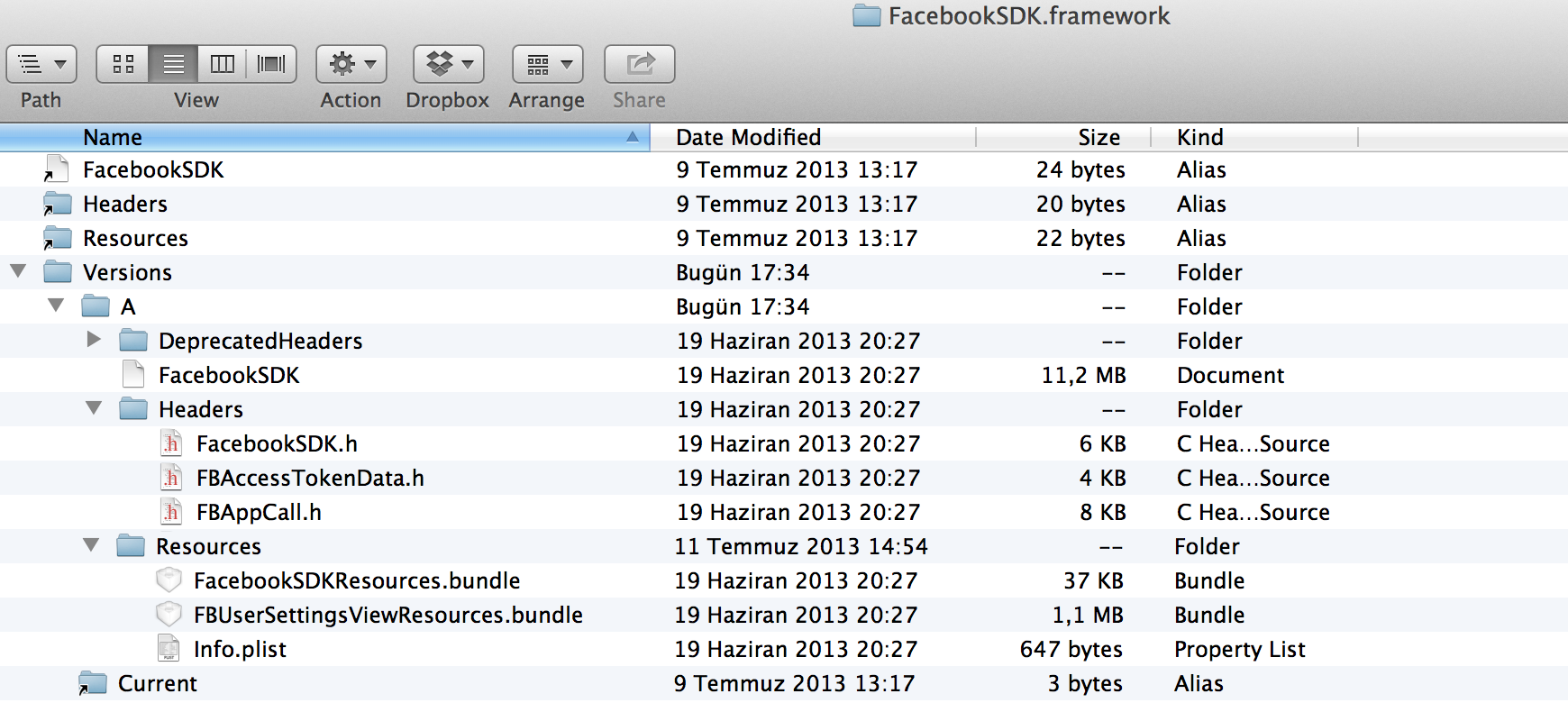Collapse the Versions folder
This screenshot has width=1568, height=703.
[18, 270]
